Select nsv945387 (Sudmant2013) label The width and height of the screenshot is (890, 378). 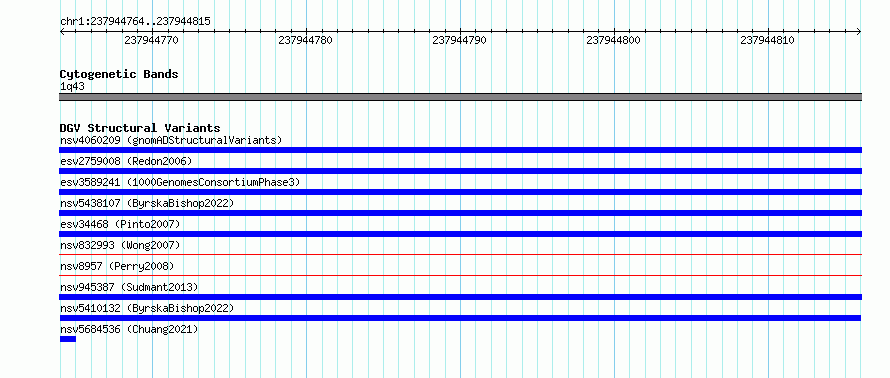pyautogui.click(x=129, y=287)
